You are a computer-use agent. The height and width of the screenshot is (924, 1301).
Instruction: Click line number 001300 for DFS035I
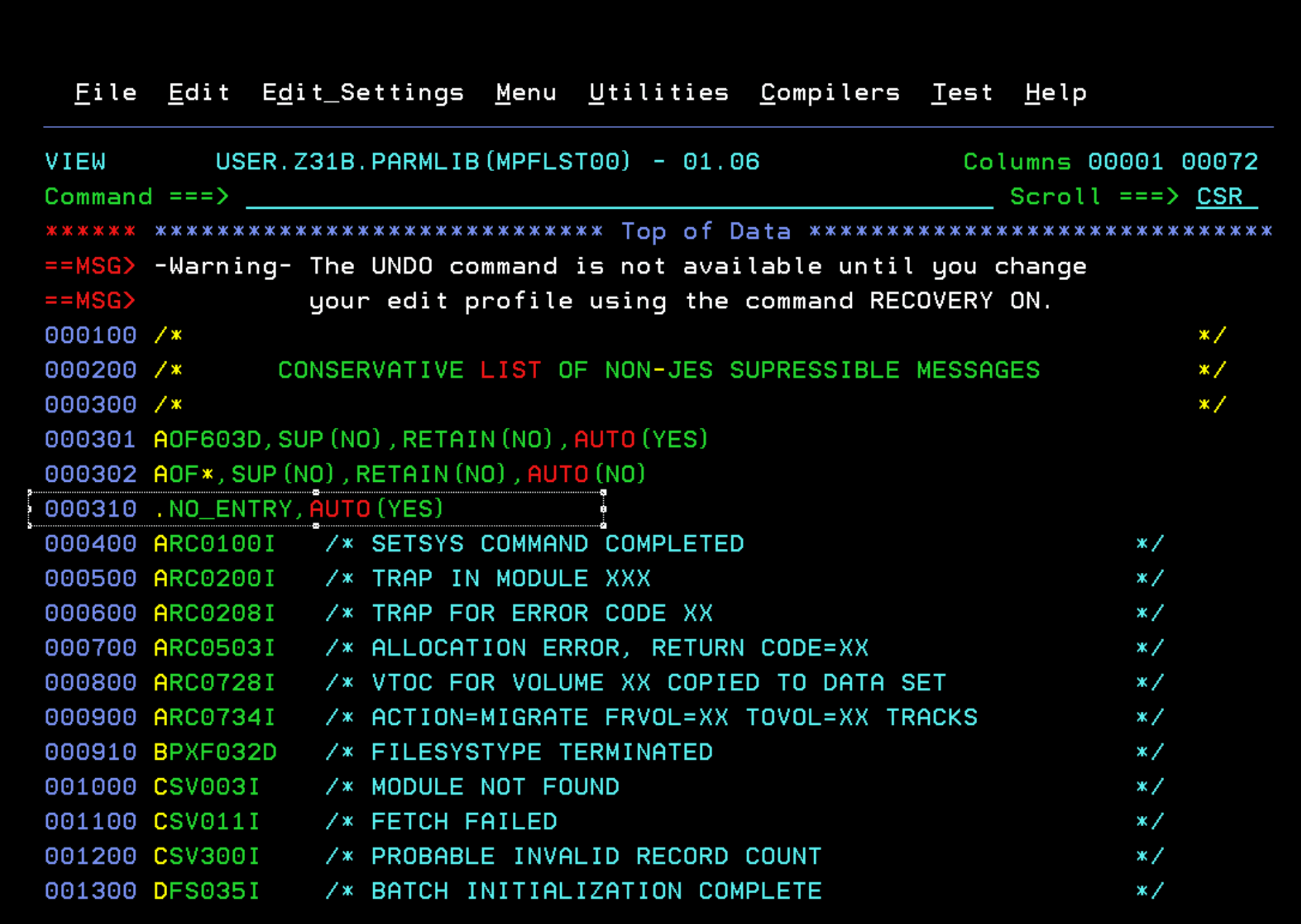point(90,891)
